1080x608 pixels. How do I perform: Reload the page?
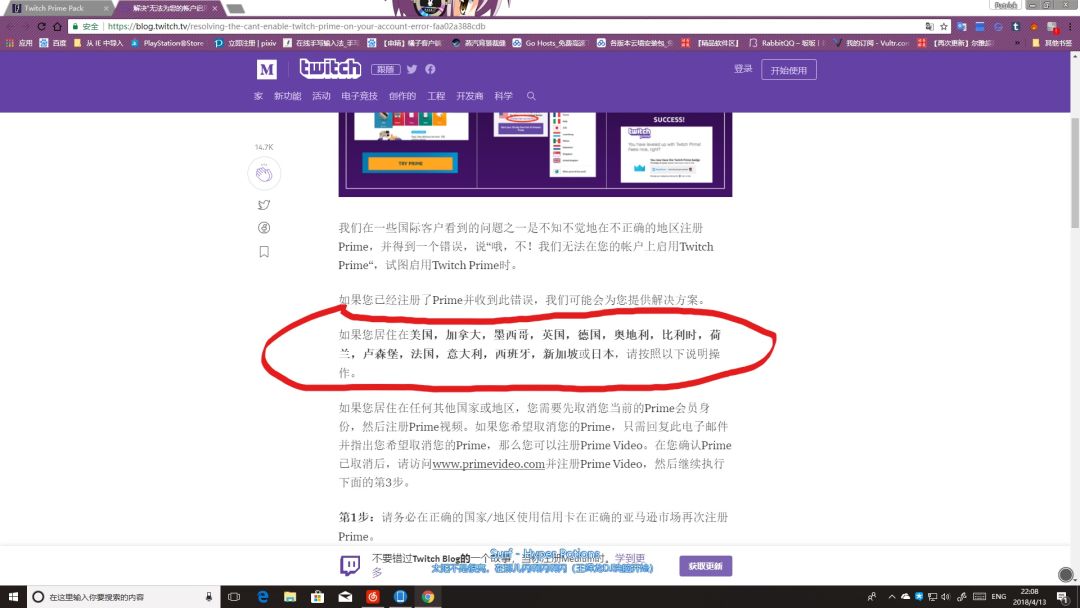41,26
